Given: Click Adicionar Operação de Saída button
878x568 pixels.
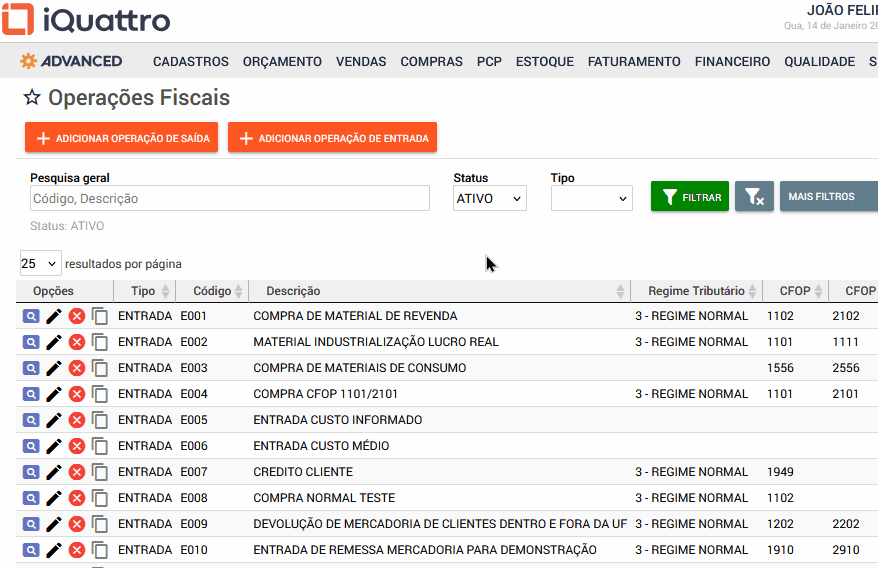Looking at the screenshot, I should point(121,138).
